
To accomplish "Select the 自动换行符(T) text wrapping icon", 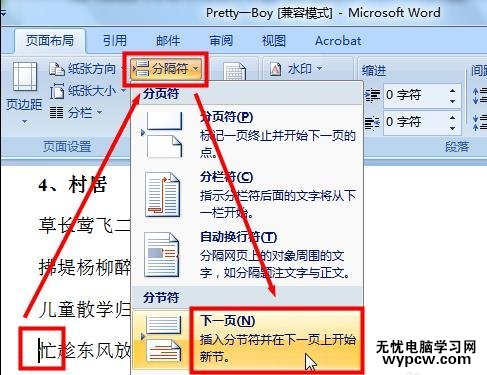I will (162, 255).
